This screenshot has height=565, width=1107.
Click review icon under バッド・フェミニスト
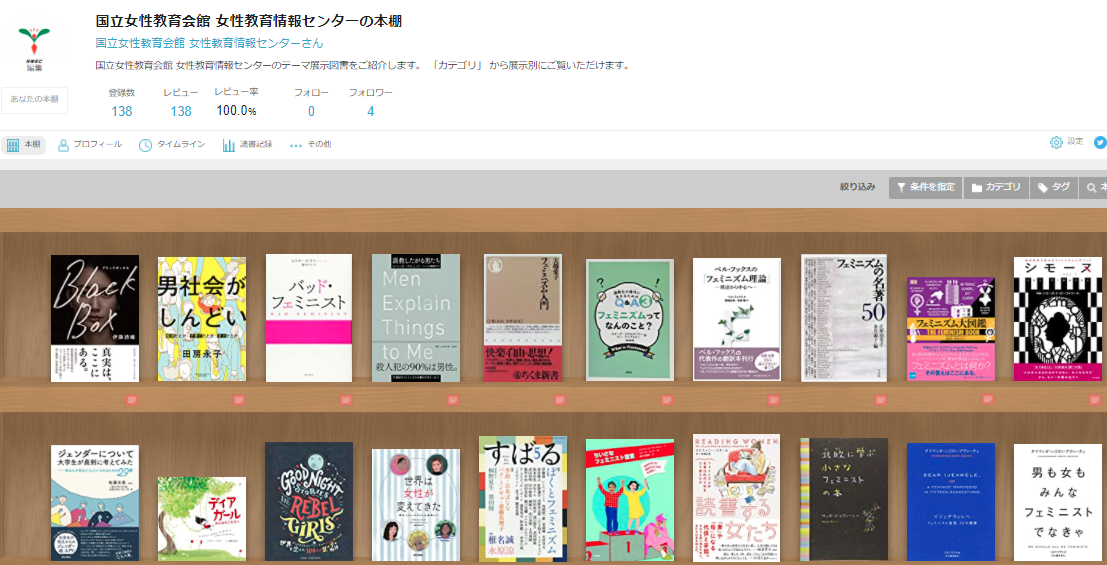click(x=346, y=400)
